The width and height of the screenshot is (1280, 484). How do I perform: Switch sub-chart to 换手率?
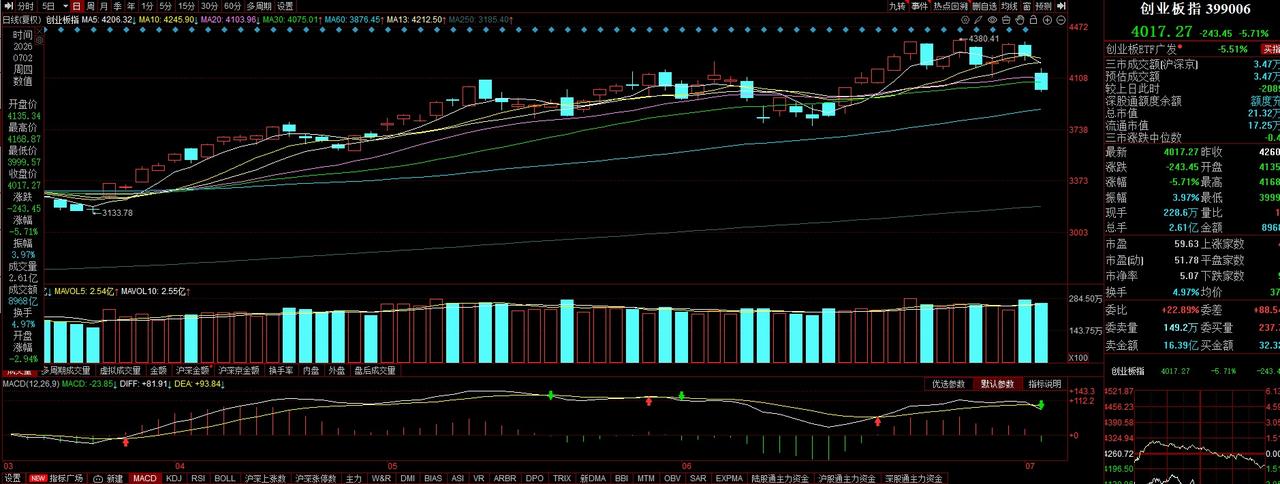[281, 370]
